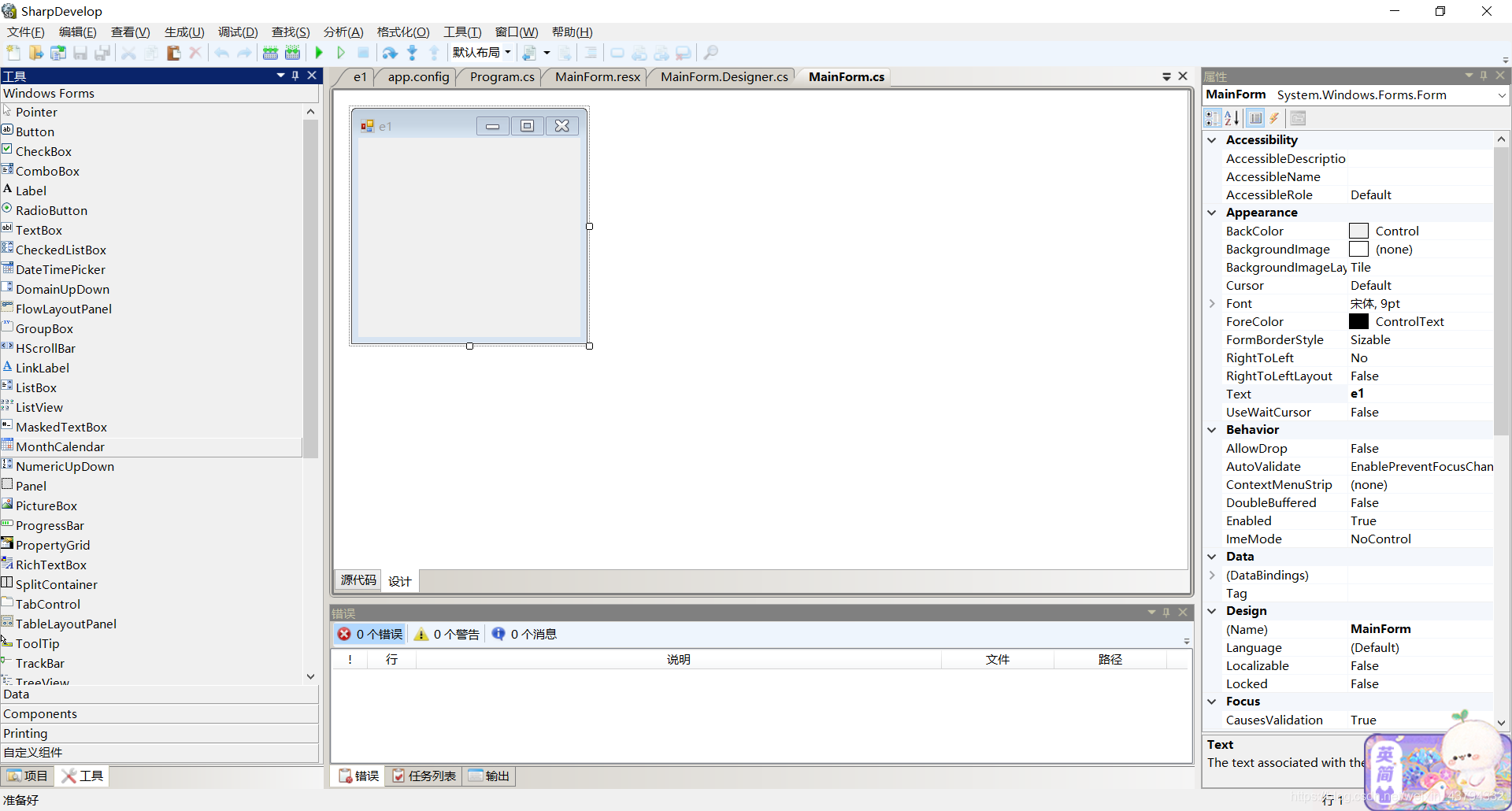1512x811 pixels.
Task: Open the 任务列表 task list tab
Action: [x=424, y=776]
